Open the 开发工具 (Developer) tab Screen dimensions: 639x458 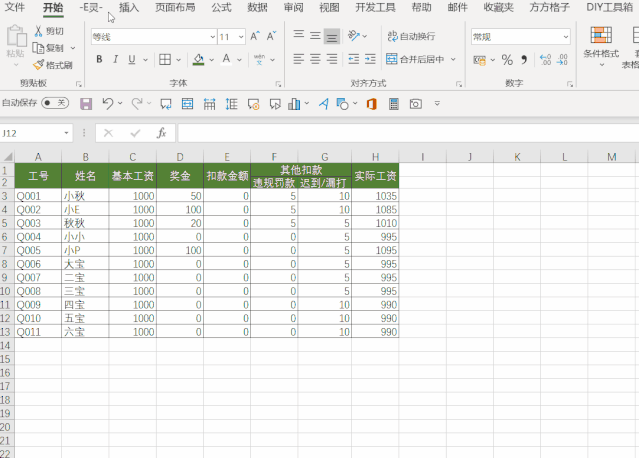[375, 7]
